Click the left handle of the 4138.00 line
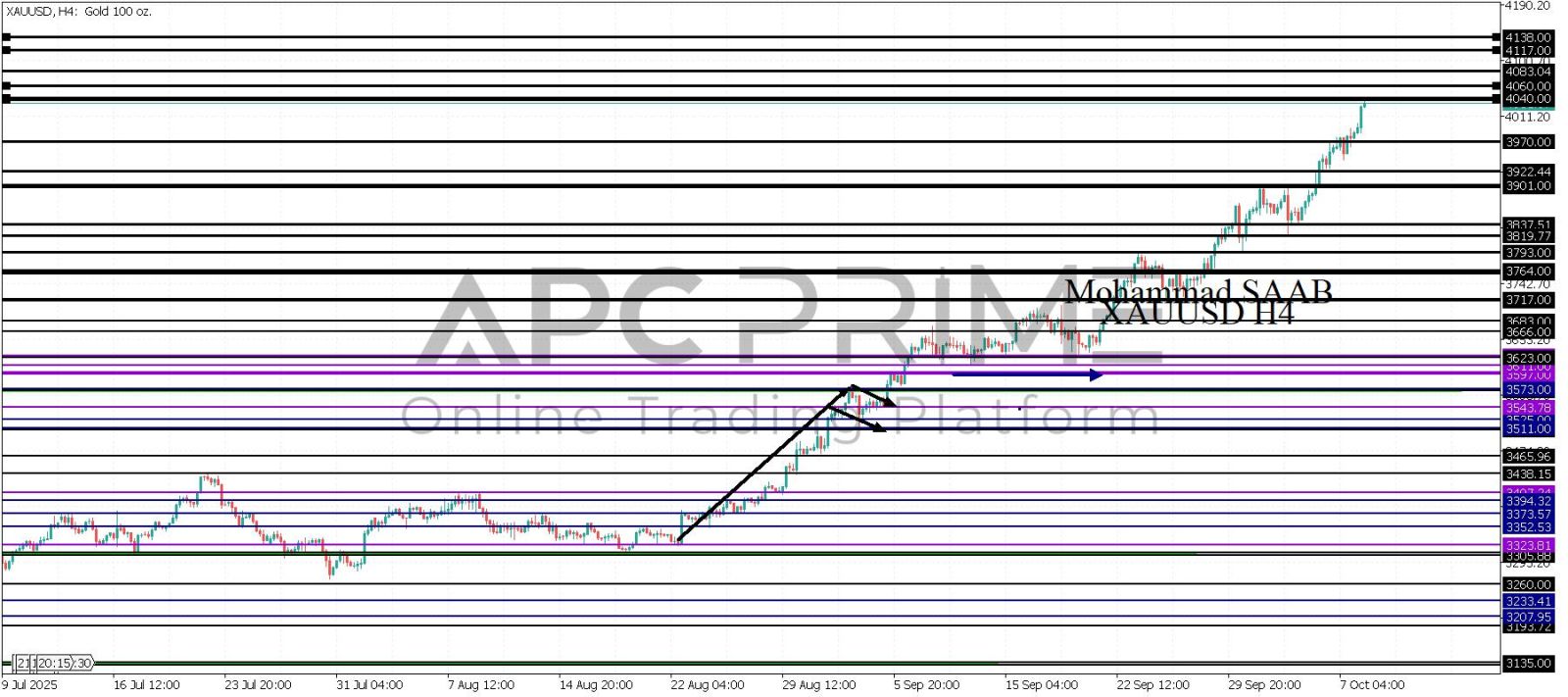 pos(7,37)
